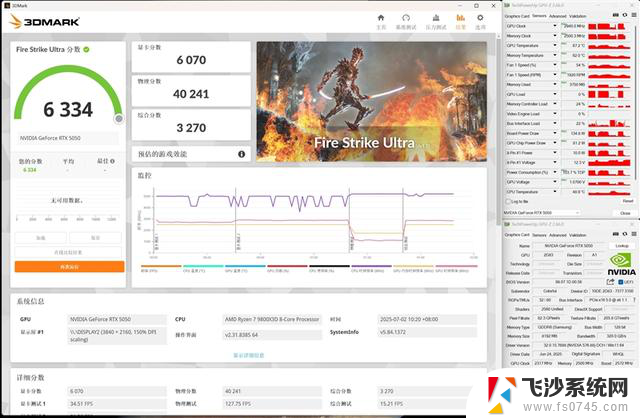
Task: Click the Close button in GPU-Z Sensors window
Action: click(x=625, y=213)
